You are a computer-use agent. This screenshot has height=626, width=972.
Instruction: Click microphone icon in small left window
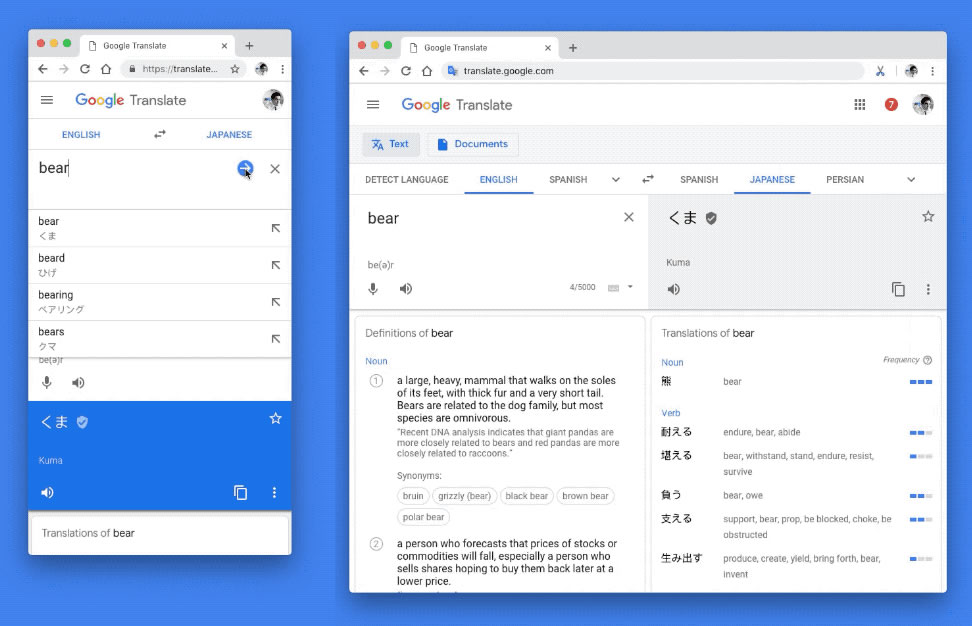46,382
